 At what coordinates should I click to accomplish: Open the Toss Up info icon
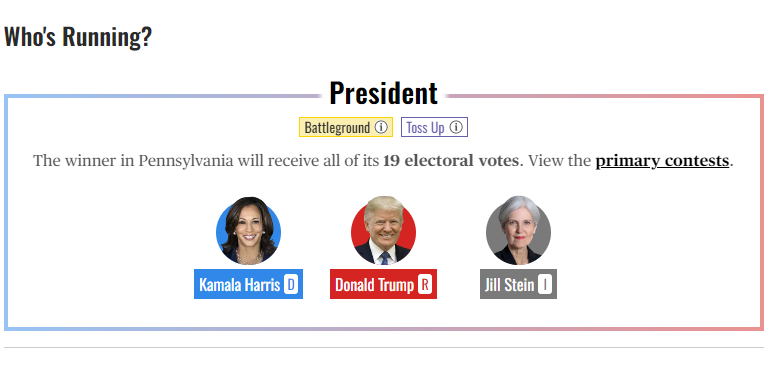pos(456,128)
